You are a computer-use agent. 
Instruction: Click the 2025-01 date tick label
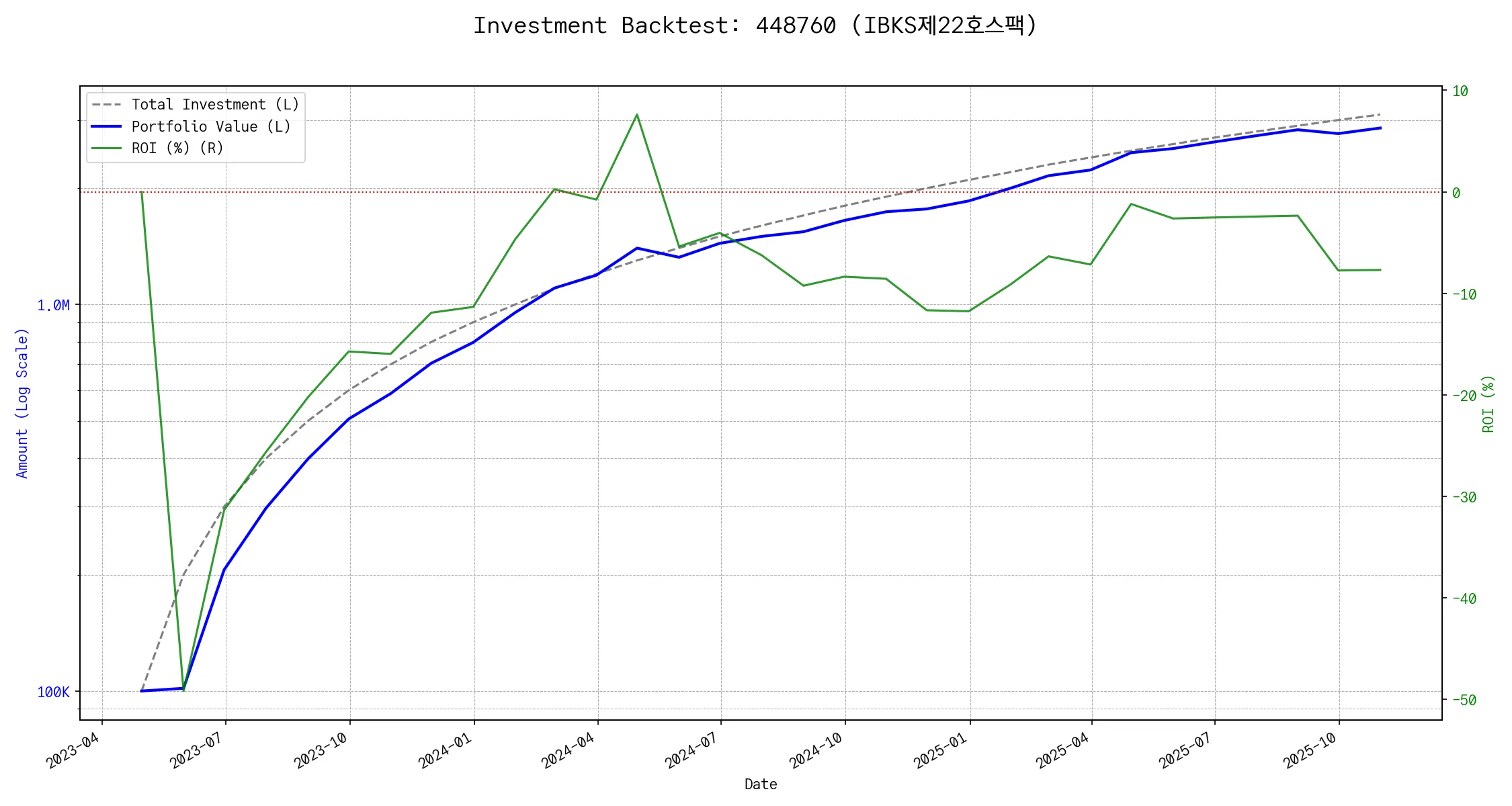[x=941, y=750]
